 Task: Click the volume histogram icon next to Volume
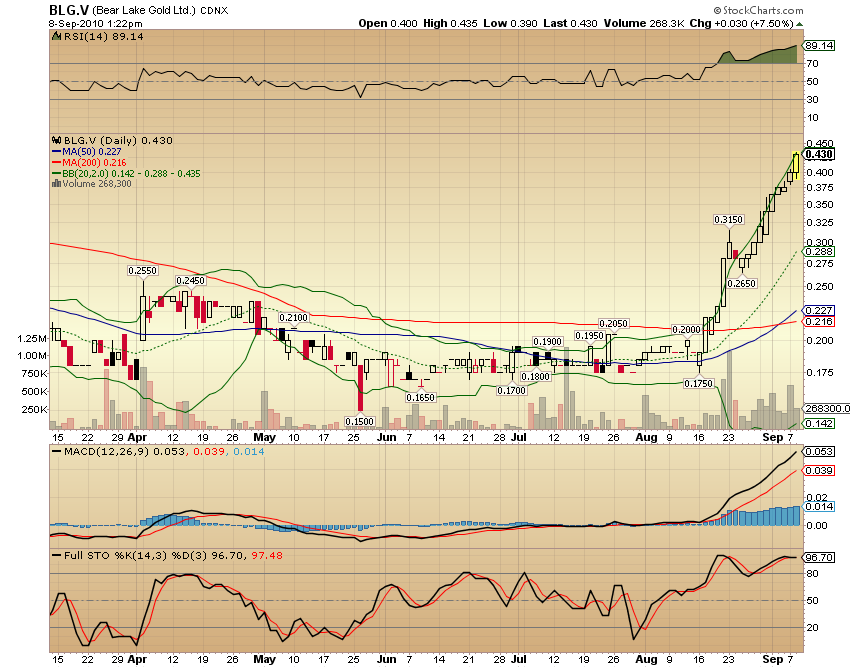57,184
